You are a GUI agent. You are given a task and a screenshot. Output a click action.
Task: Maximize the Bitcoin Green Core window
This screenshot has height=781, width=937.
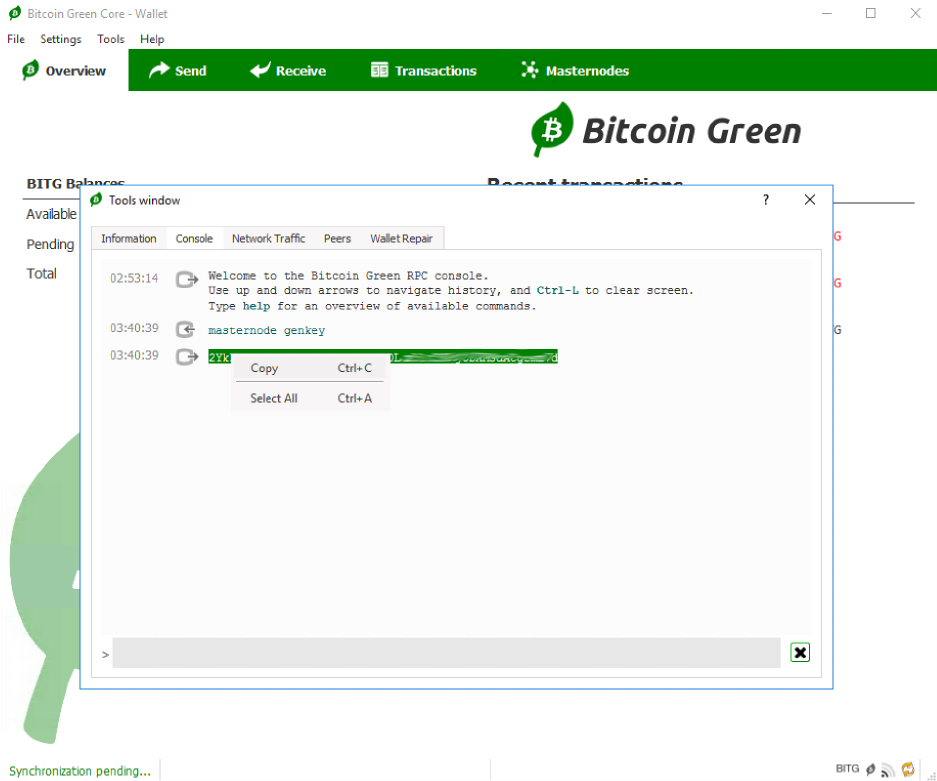(x=871, y=13)
